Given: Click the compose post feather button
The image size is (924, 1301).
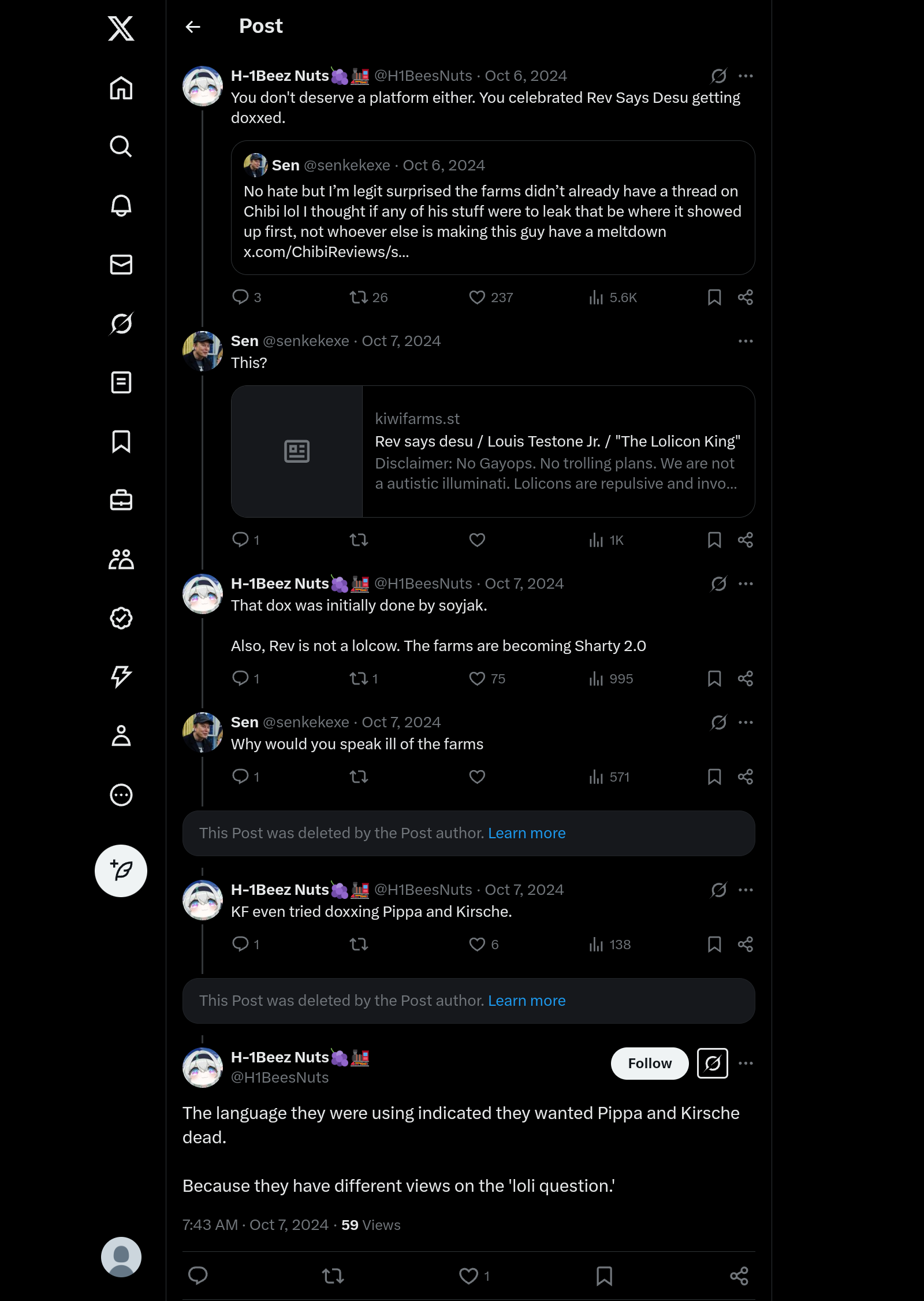Looking at the screenshot, I should (121, 871).
